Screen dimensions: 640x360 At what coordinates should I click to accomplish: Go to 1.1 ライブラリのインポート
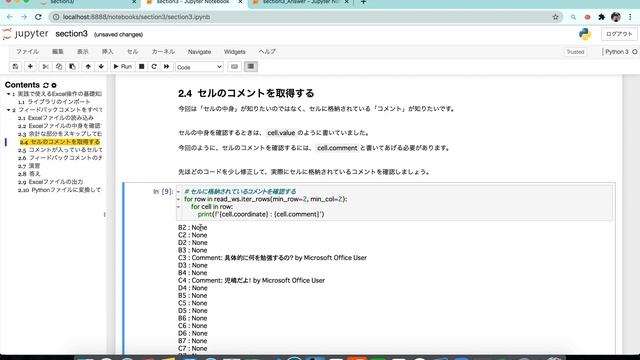54,102
